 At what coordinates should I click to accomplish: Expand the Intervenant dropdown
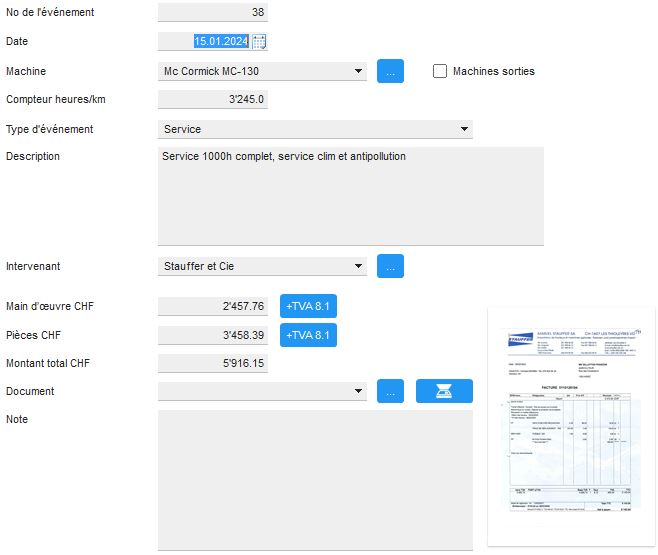pos(359,267)
